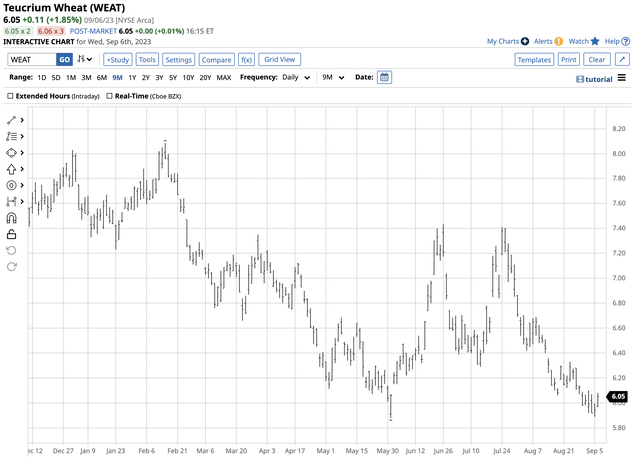Expand the line tool options chevron

pos(22,120)
